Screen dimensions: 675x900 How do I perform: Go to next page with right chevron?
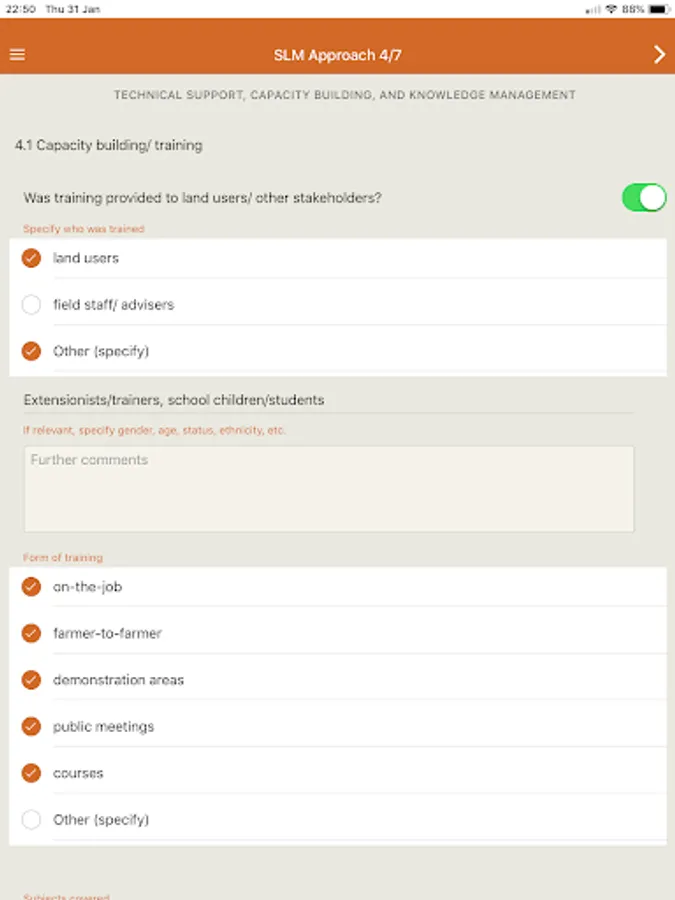click(659, 55)
